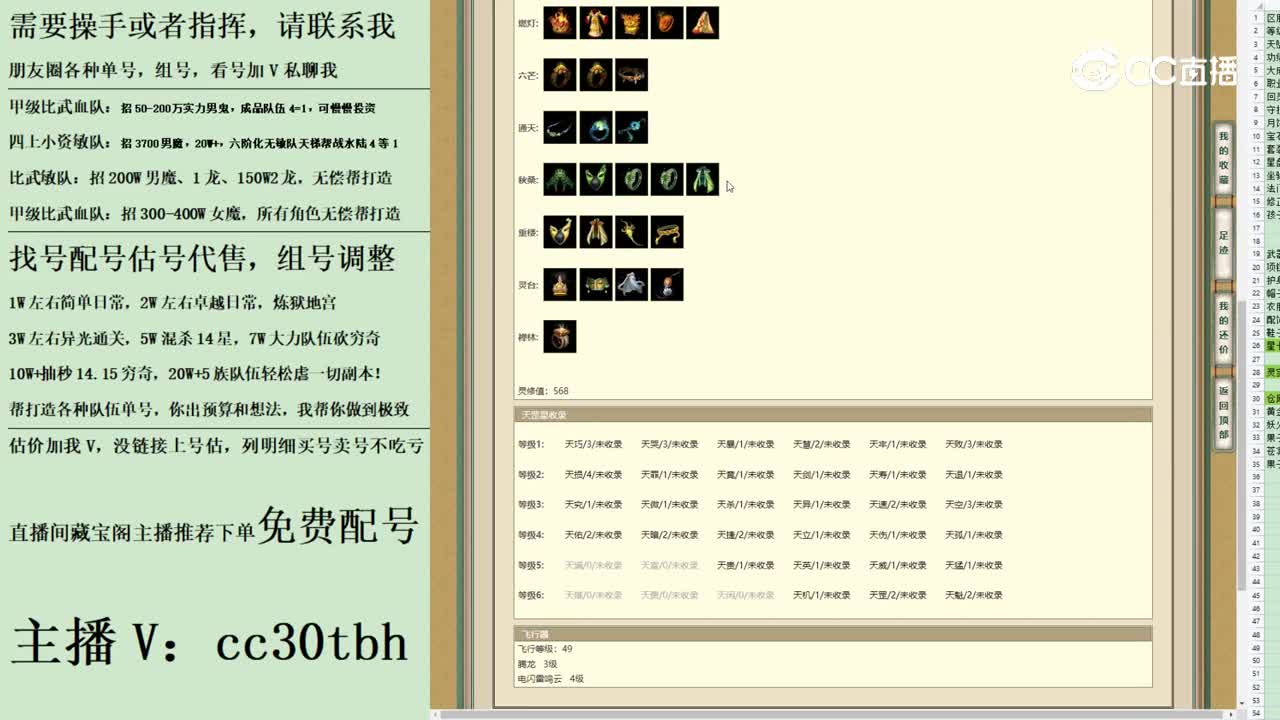Open 我的还价 side button
Viewport: 1280px width, 720px height.
point(1223,327)
